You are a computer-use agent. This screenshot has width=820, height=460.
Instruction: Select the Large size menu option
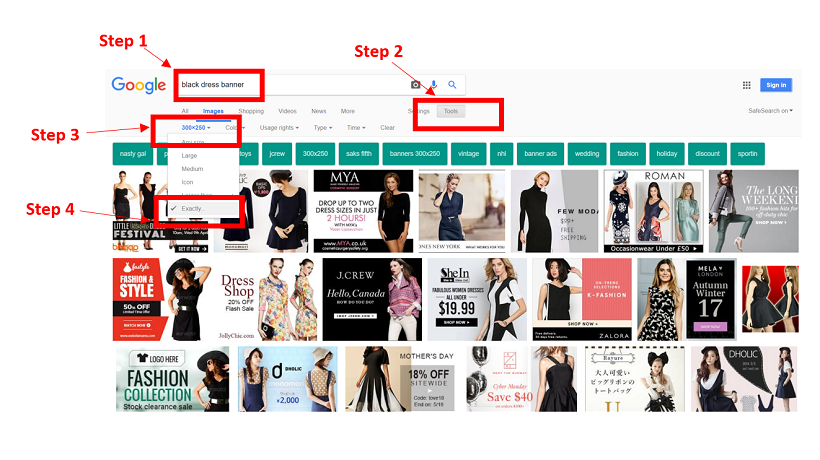[189, 156]
